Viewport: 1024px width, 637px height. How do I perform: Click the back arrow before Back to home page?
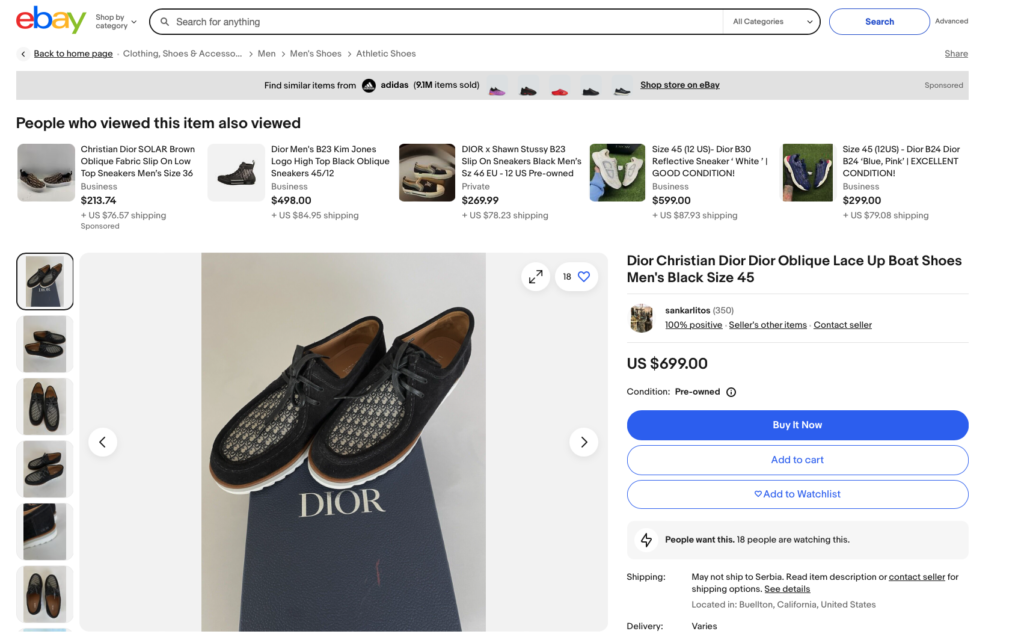pyautogui.click(x=23, y=54)
